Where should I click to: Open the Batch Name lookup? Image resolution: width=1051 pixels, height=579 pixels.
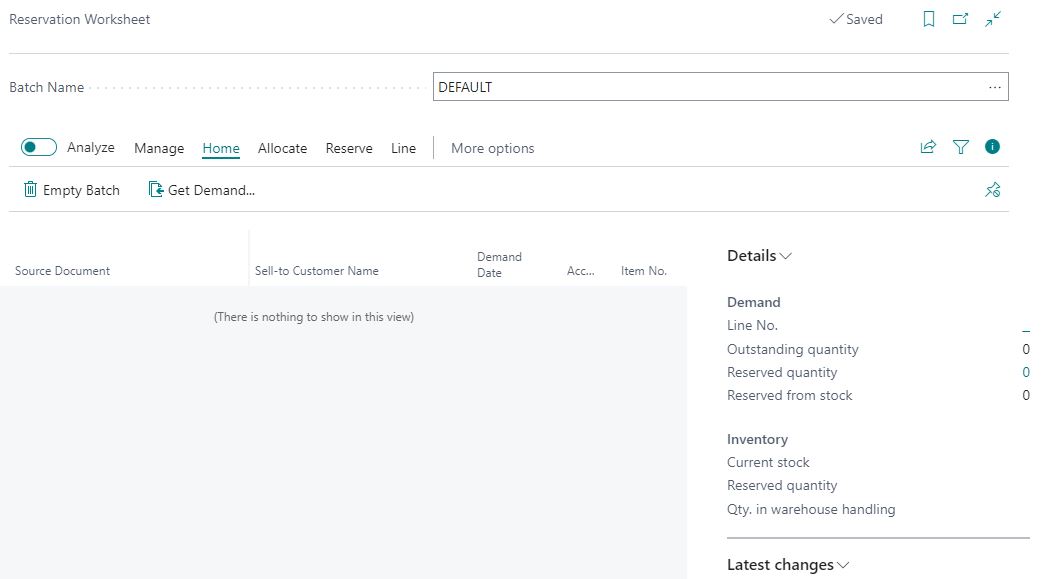point(995,87)
